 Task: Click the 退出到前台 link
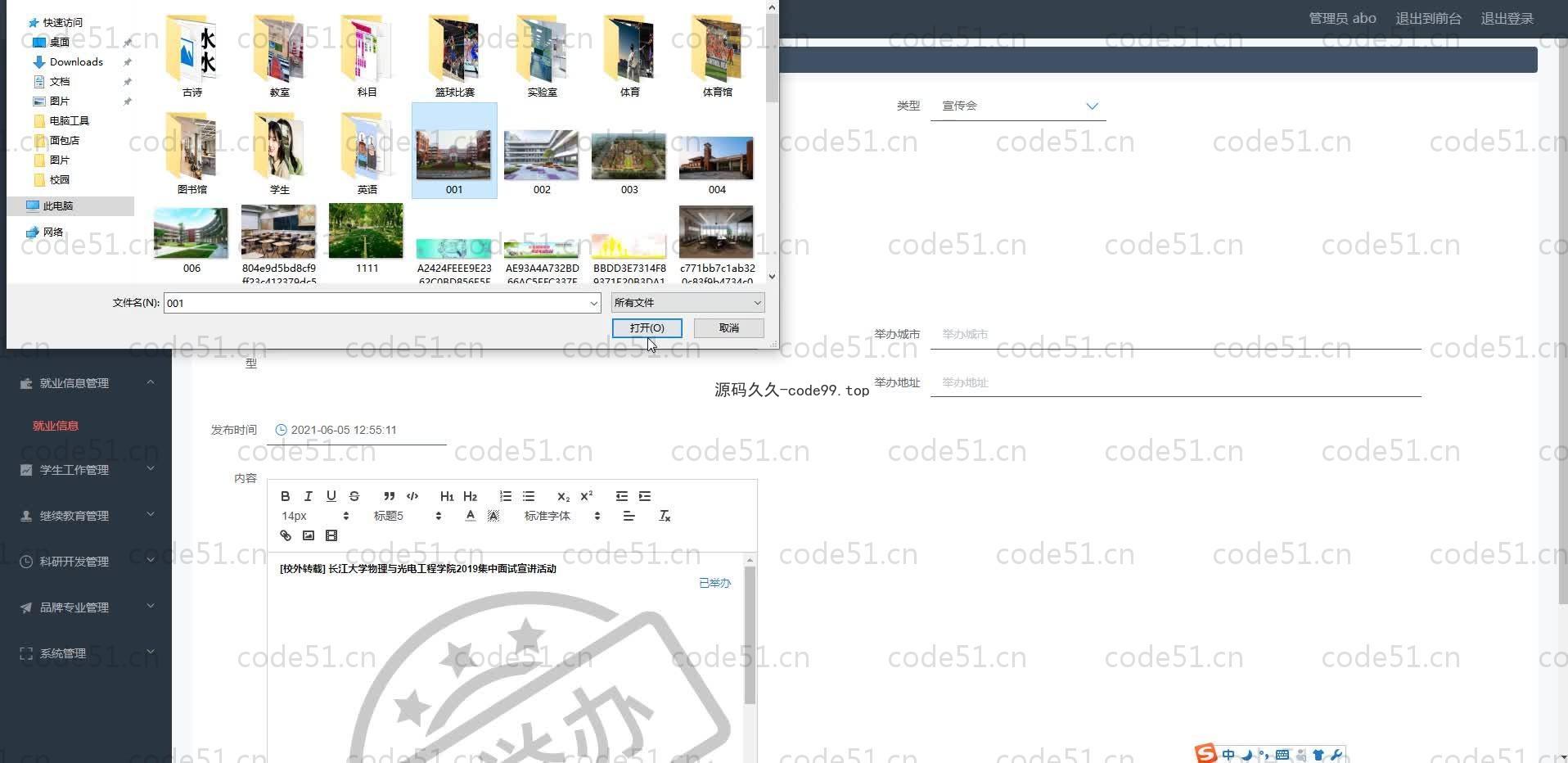coord(1428,18)
